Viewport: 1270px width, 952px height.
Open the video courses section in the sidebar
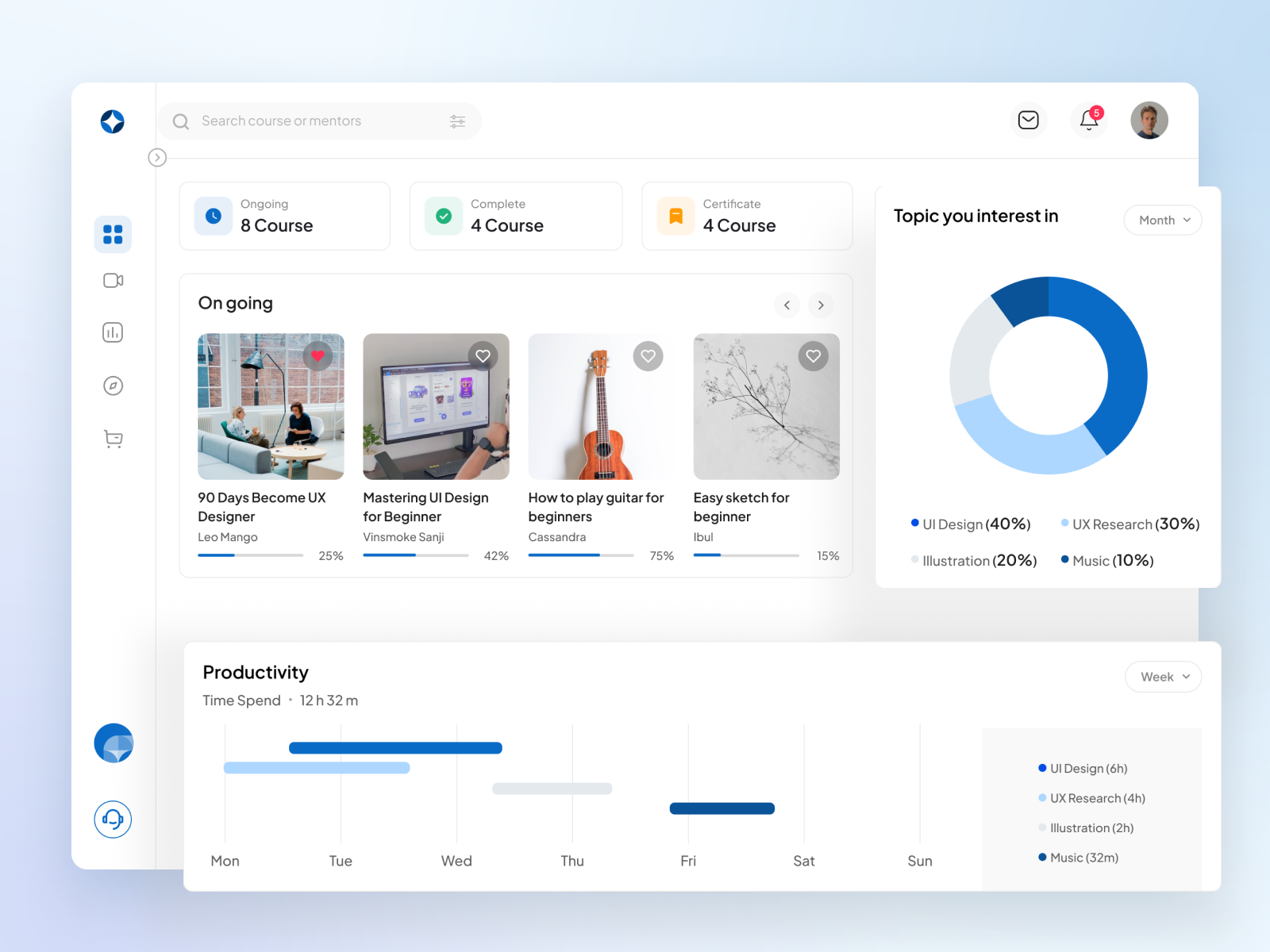[113, 280]
